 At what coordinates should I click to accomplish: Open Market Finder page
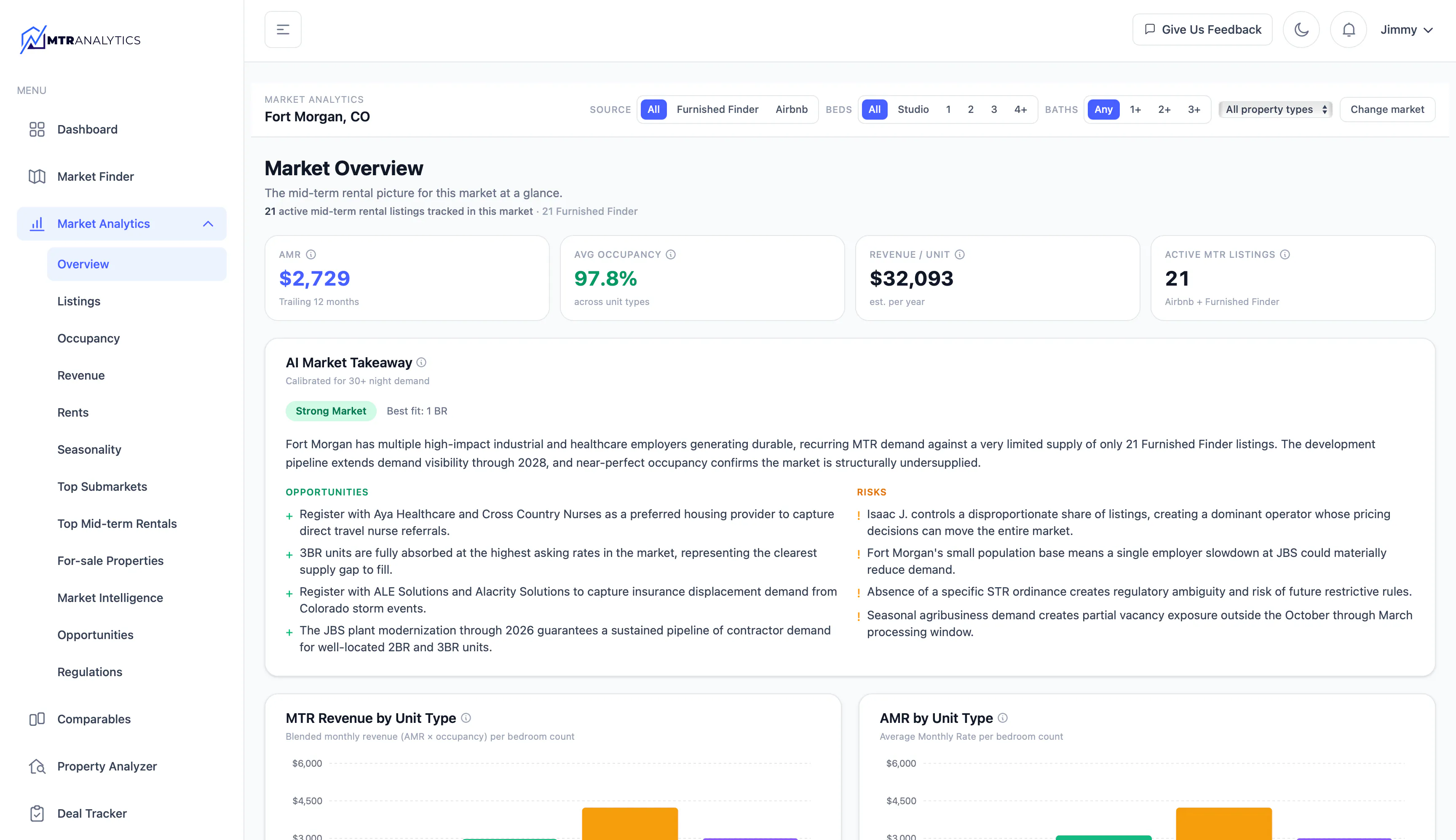click(x=122, y=177)
